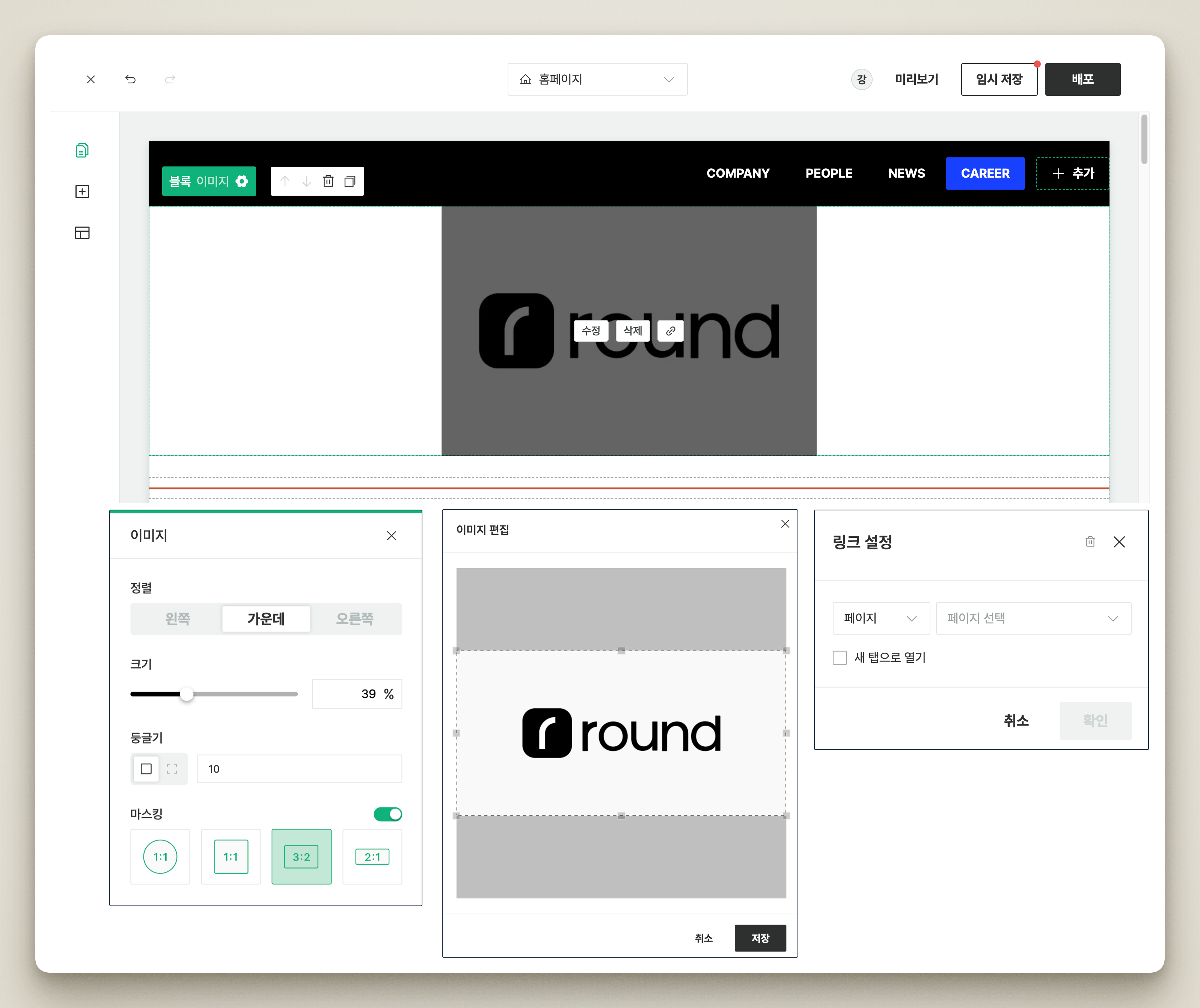1200x1008 pixels.
Task: Click 삭제 on the image
Action: 633,331
